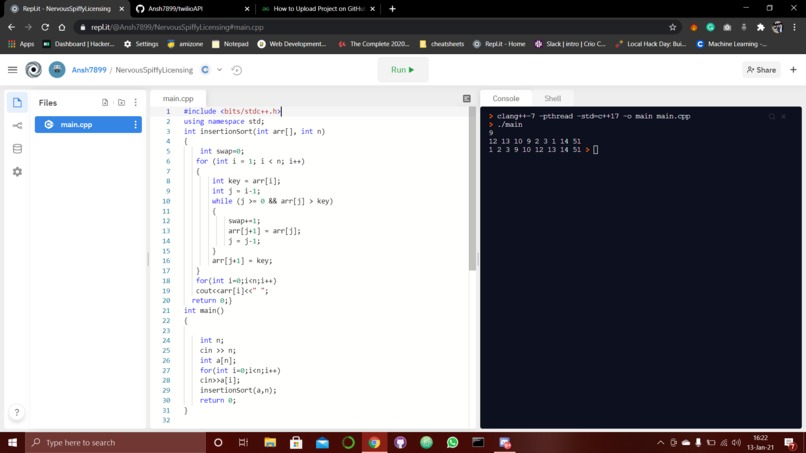Close the Repl.it browser tab
The height and width of the screenshot is (453, 806).
click(x=122, y=9)
